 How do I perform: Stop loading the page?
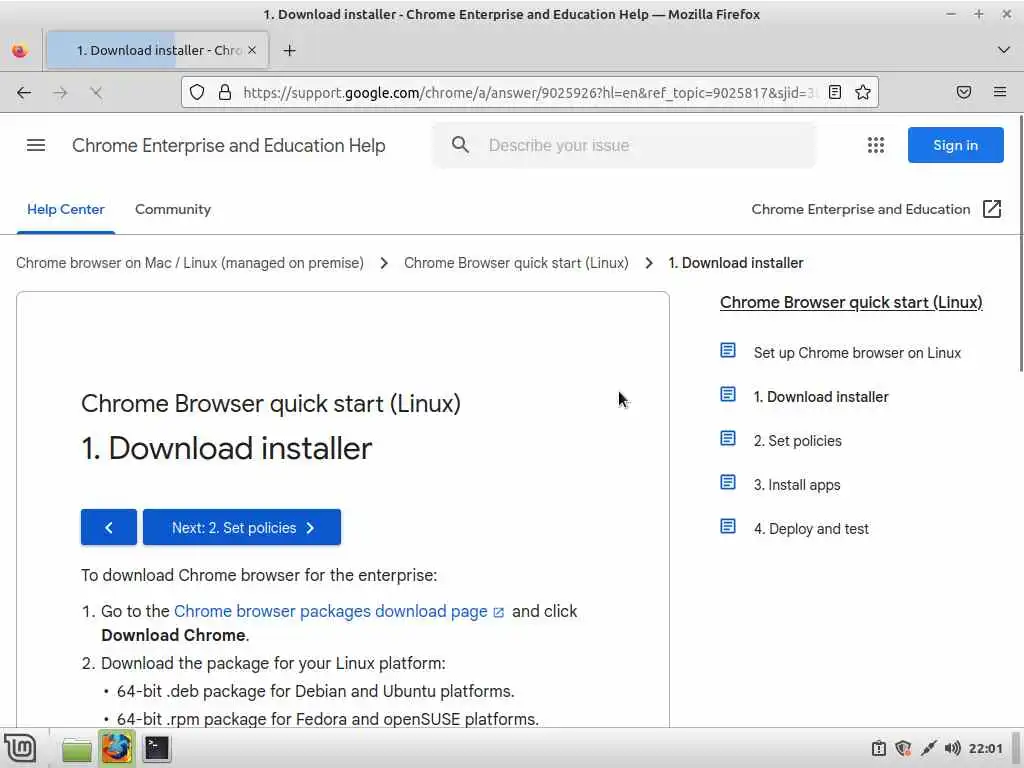pos(96,93)
